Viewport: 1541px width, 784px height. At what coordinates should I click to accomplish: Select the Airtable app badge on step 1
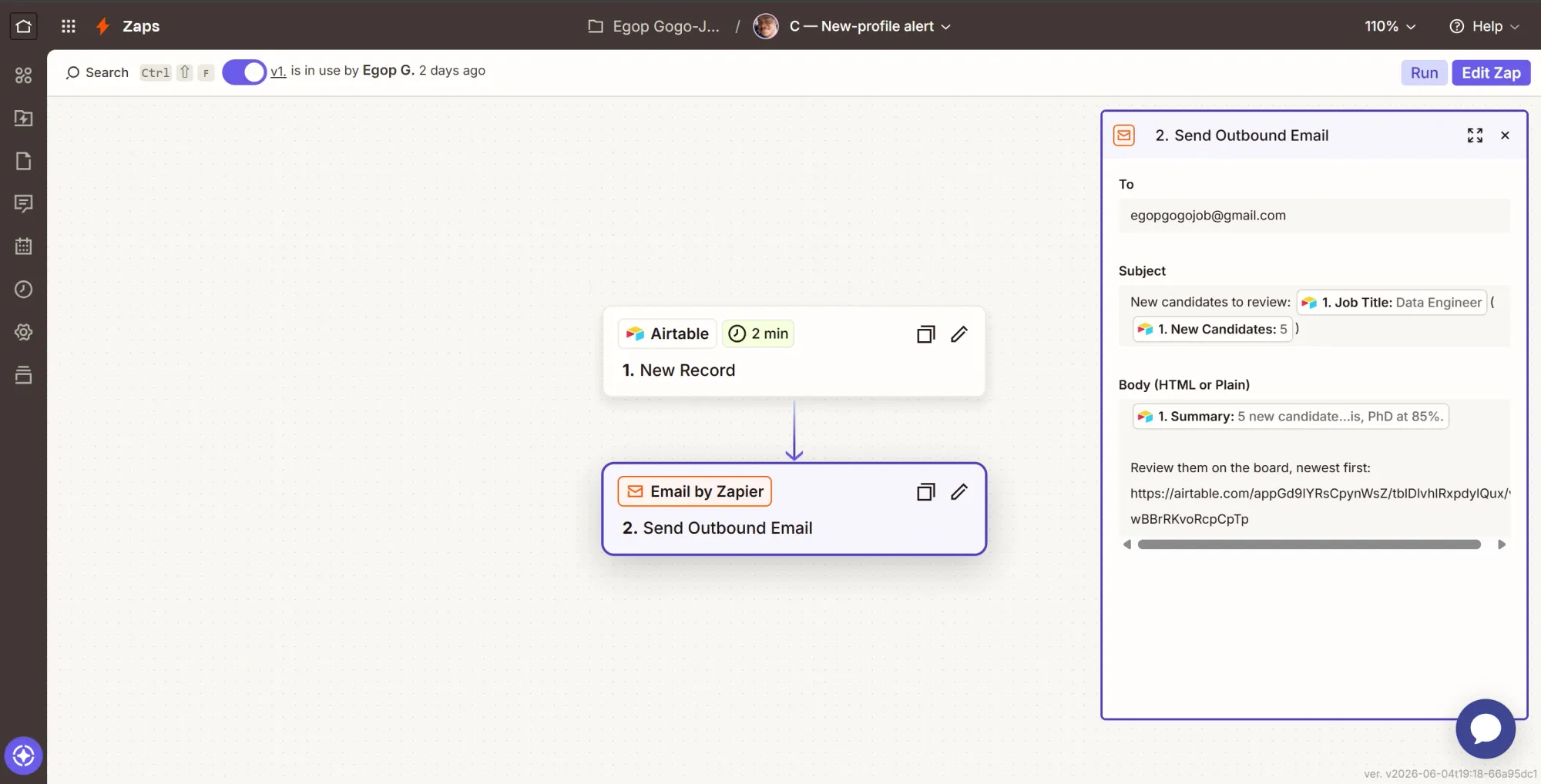pos(667,333)
